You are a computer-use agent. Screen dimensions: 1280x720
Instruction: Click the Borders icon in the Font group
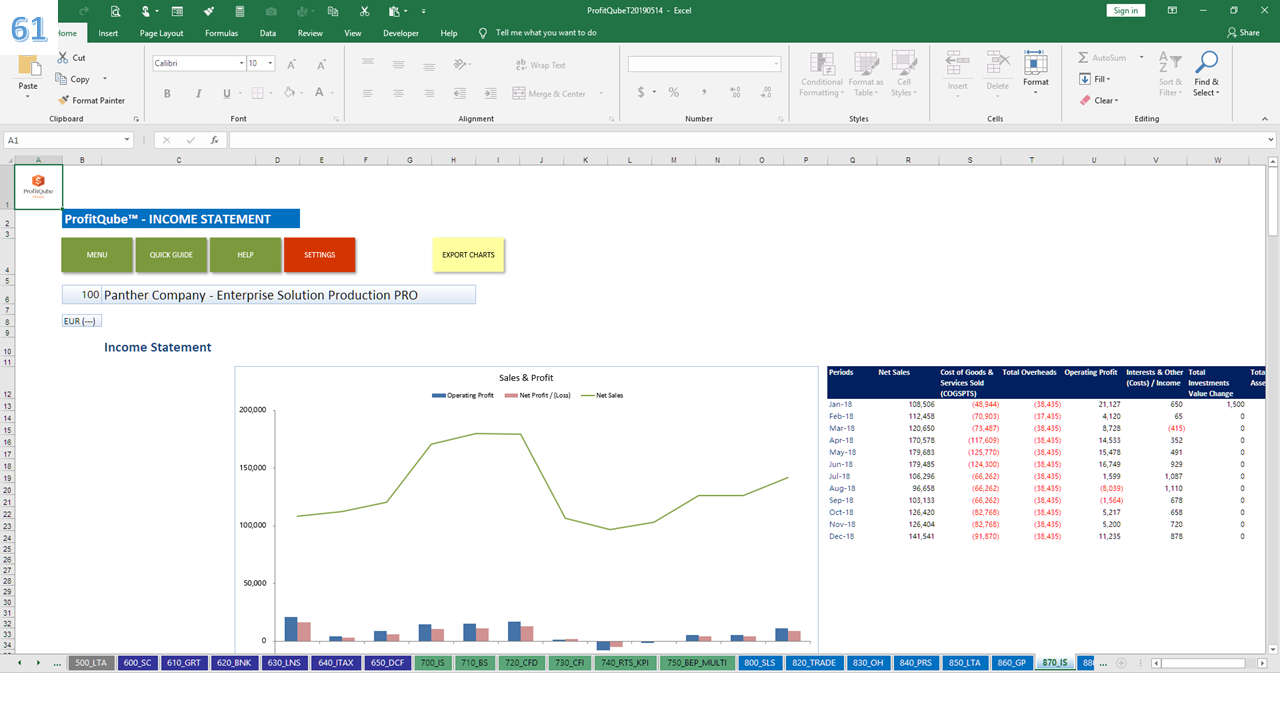click(257, 93)
